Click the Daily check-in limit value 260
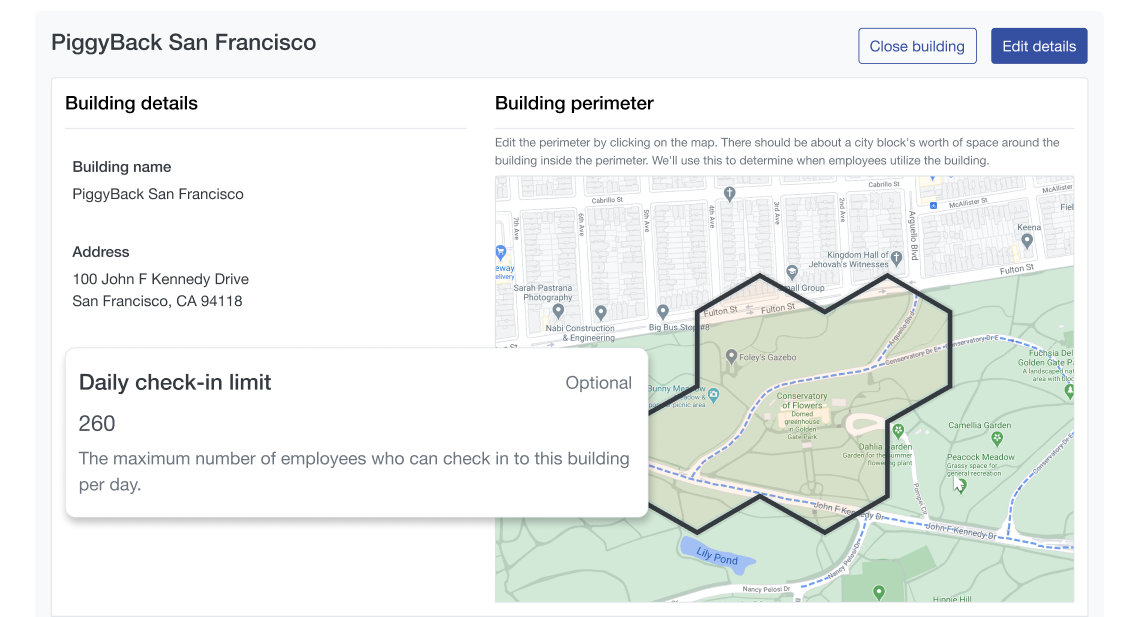 point(97,423)
